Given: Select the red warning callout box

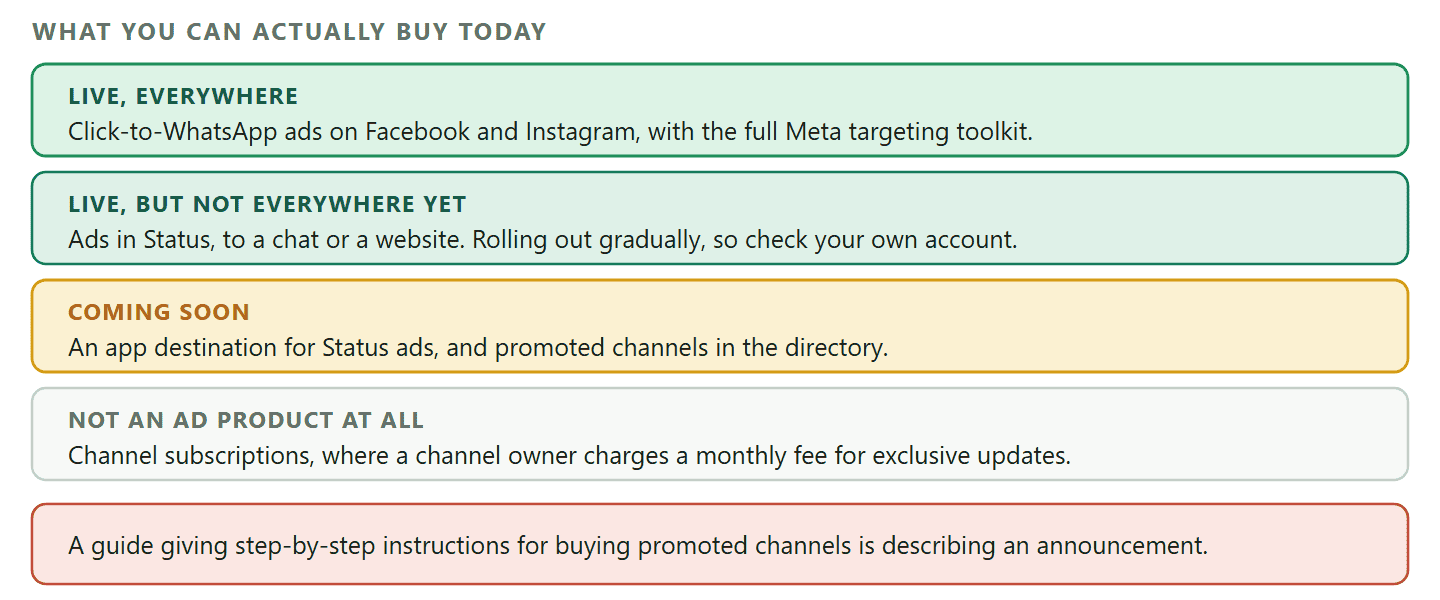Looking at the screenshot, I should pyautogui.click(x=720, y=544).
